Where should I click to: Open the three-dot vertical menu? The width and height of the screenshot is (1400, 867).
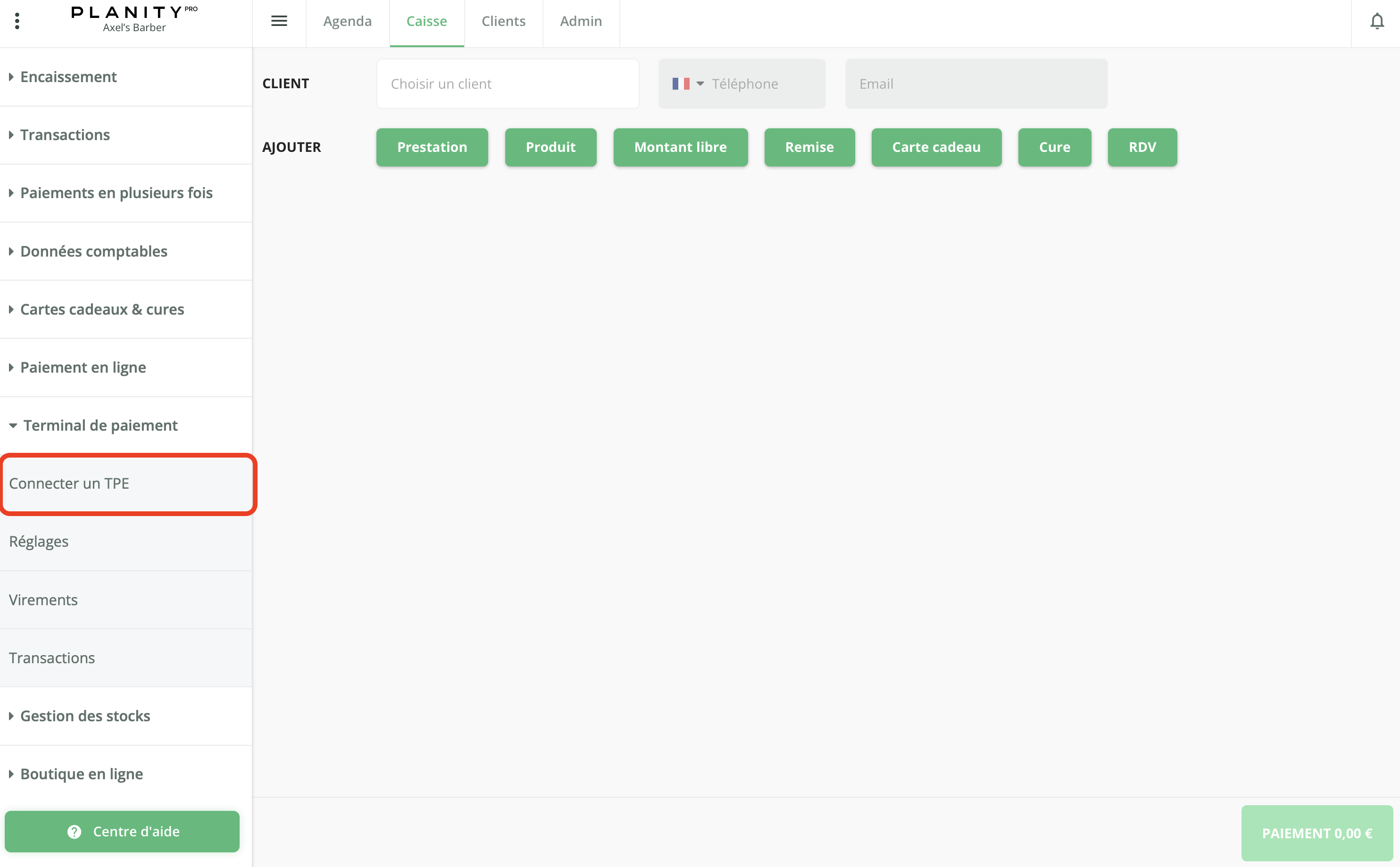coord(17,21)
